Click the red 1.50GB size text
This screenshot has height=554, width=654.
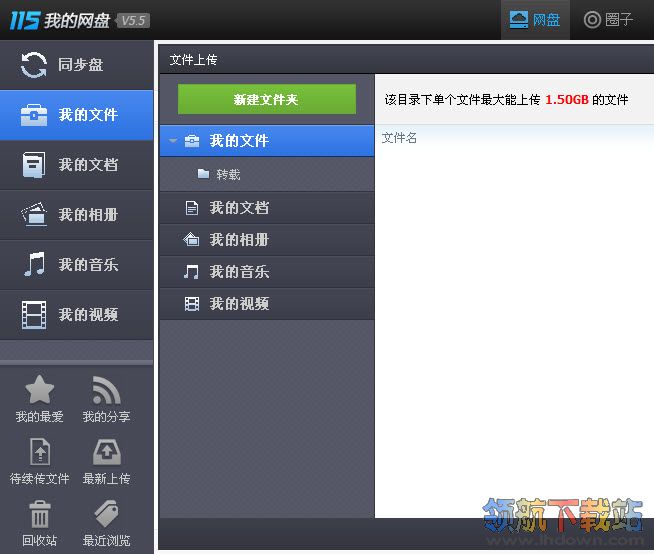[x=566, y=100]
